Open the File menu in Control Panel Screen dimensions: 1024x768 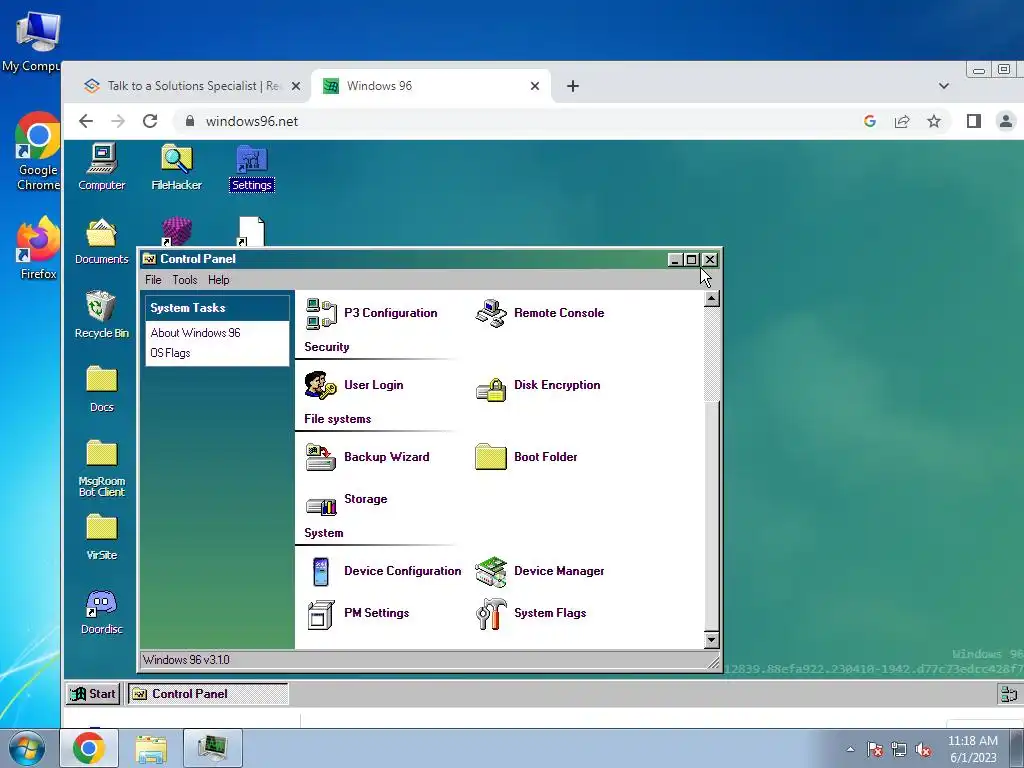[x=153, y=280]
